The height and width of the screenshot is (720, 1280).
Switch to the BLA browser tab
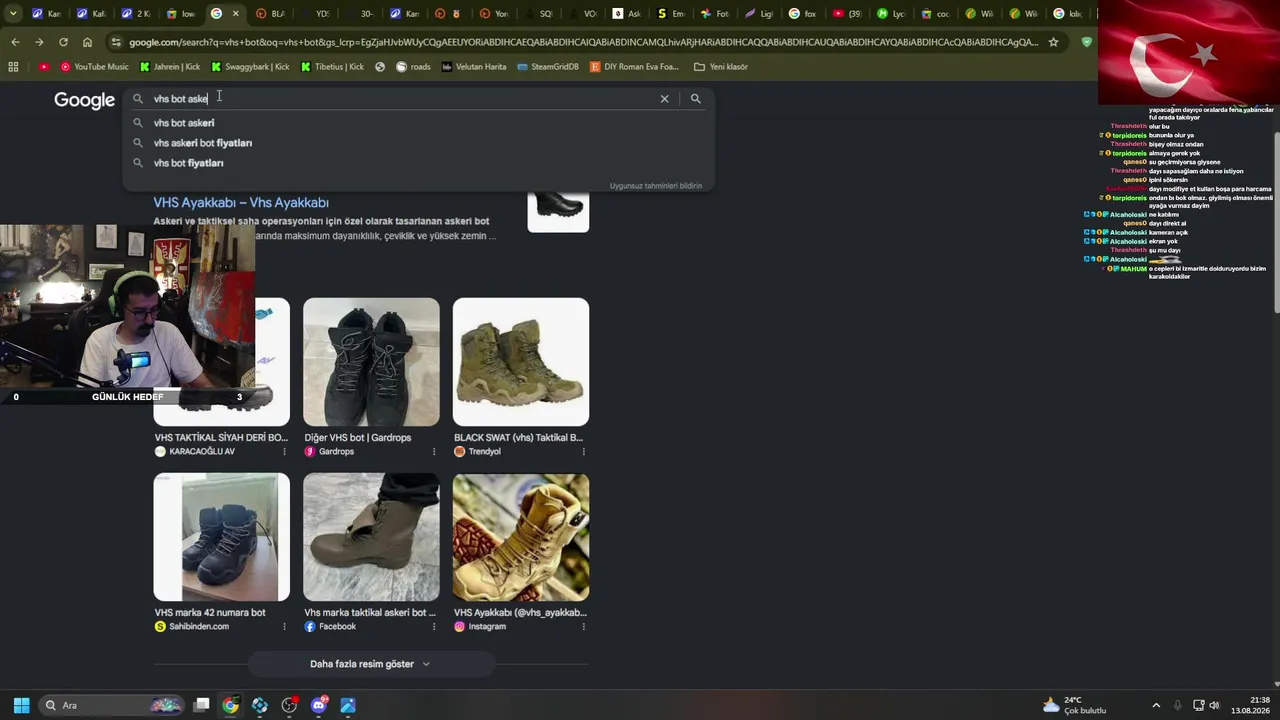[x=270, y=14]
